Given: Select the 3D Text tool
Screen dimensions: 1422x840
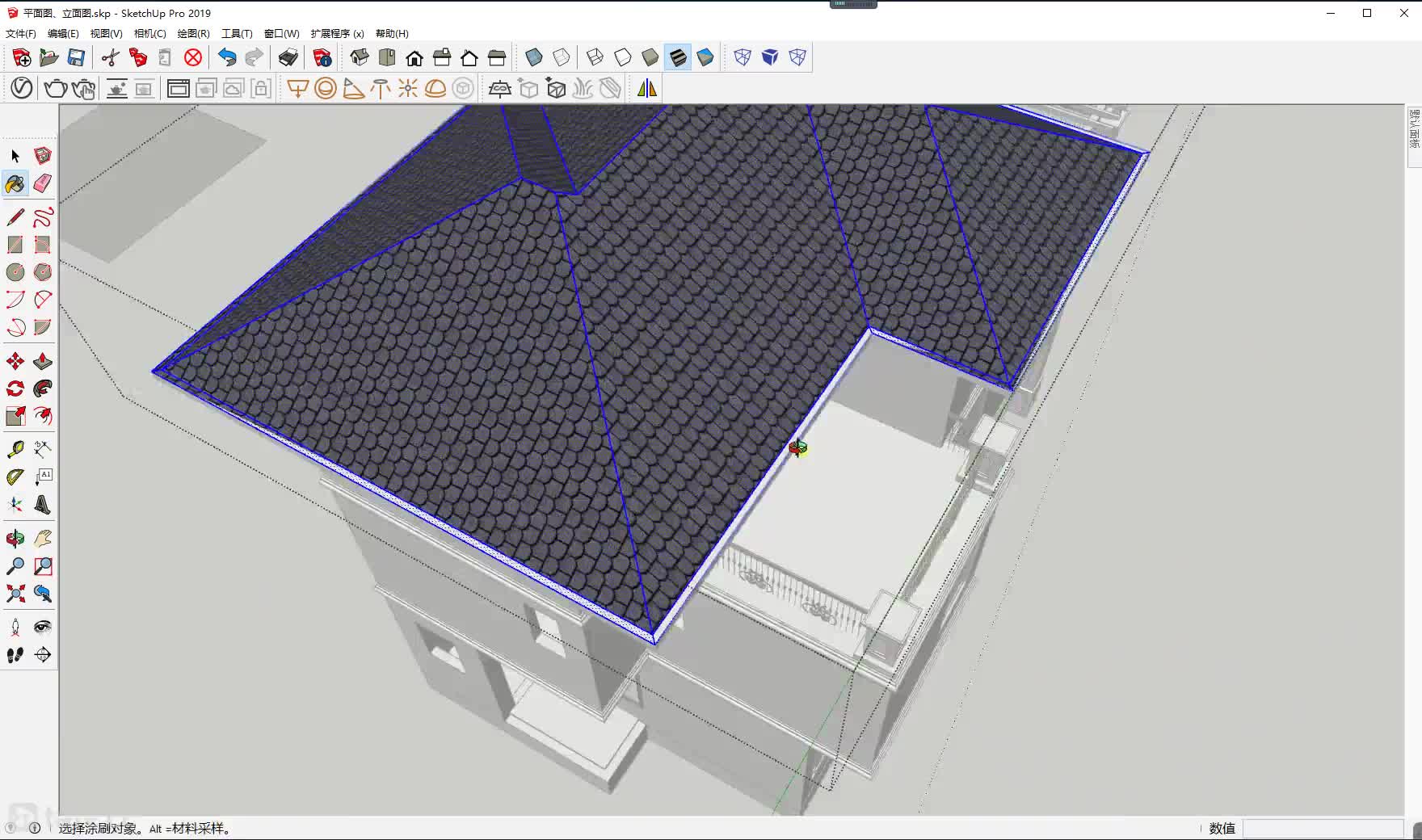Looking at the screenshot, I should [43, 505].
